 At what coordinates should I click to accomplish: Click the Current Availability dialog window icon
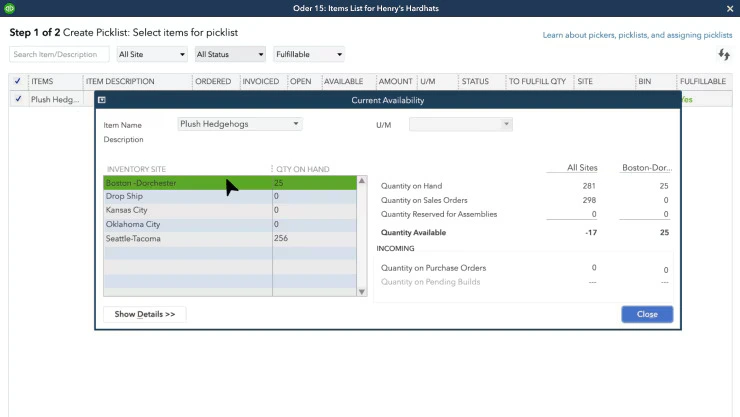coord(102,100)
